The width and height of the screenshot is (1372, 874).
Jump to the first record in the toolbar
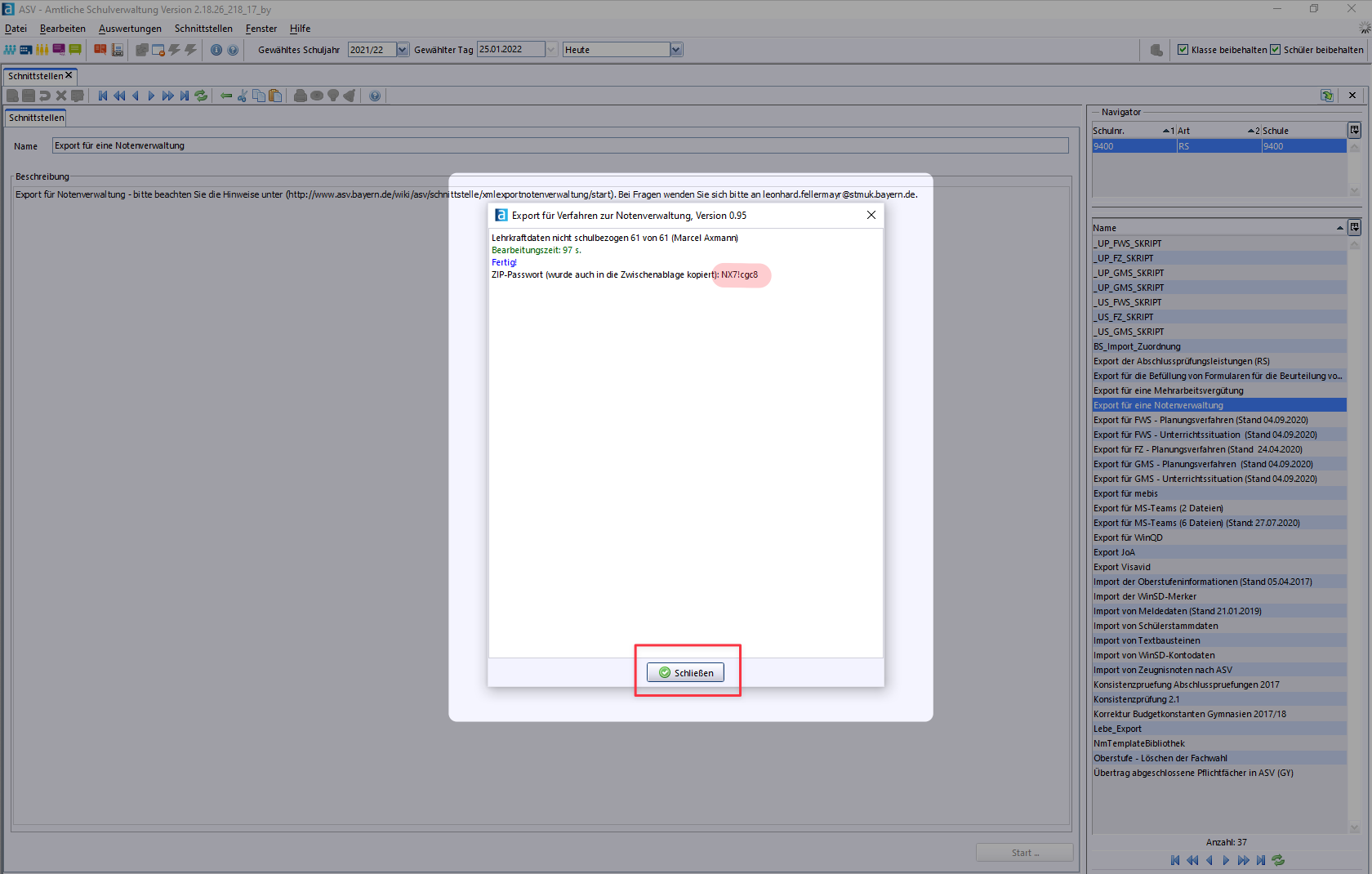[103, 96]
